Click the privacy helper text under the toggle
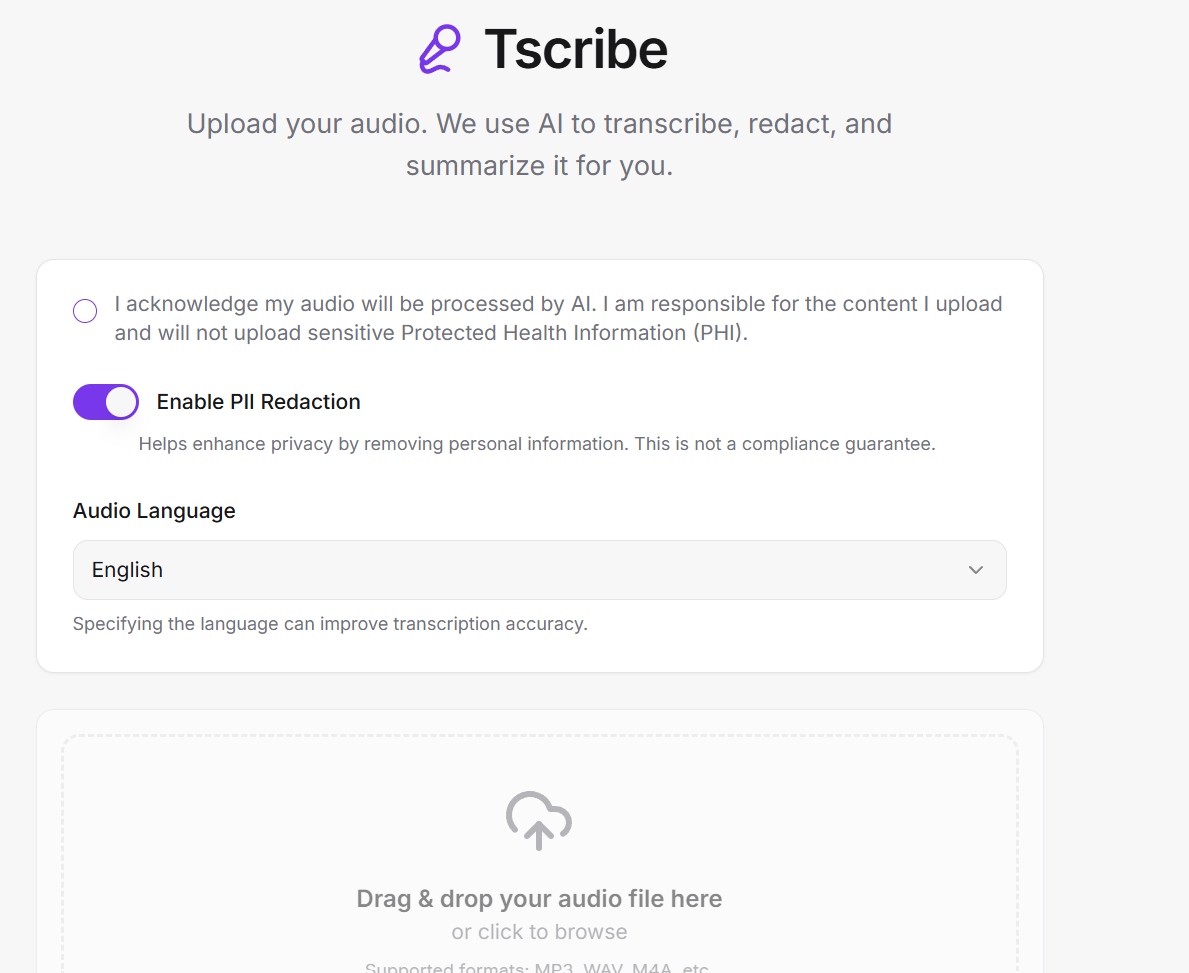Image resolution: width=1189 pixels, height=973 pixels. (x=539, y=443)
